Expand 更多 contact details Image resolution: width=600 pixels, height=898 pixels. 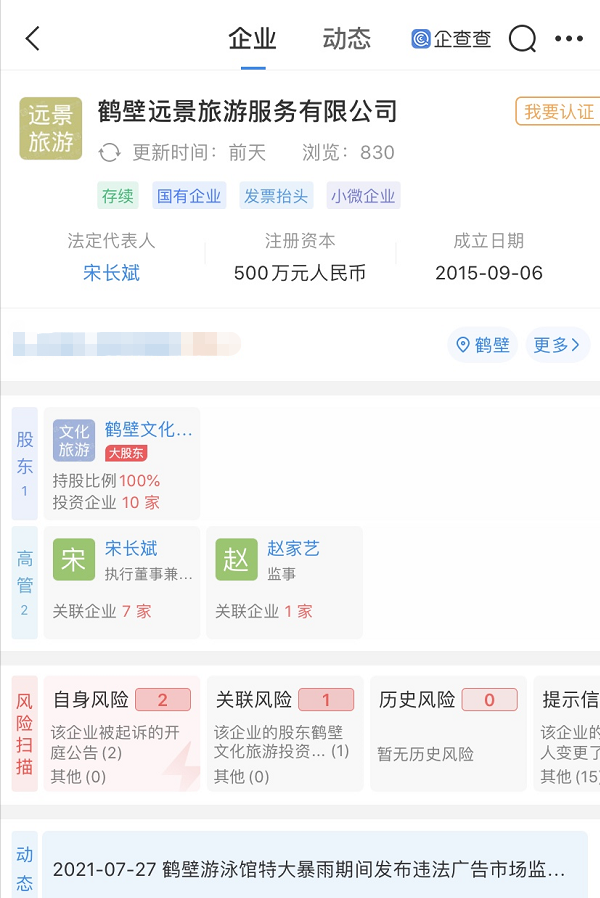[558, 345]
